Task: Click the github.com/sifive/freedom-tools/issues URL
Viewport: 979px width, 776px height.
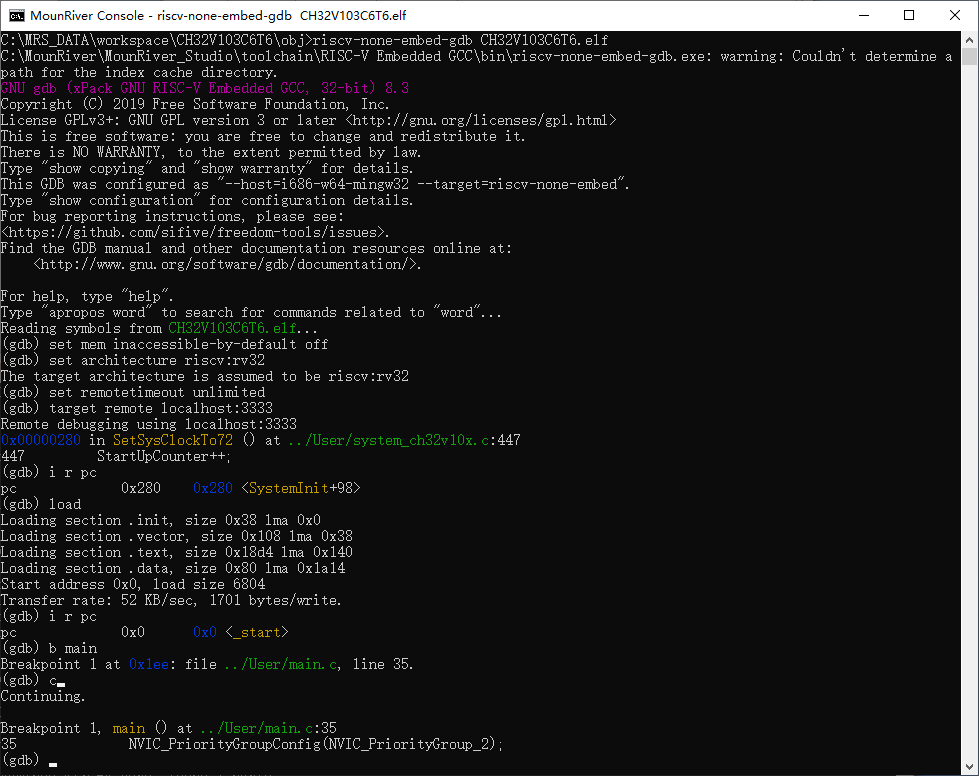Action: click(x=192, y=232)
